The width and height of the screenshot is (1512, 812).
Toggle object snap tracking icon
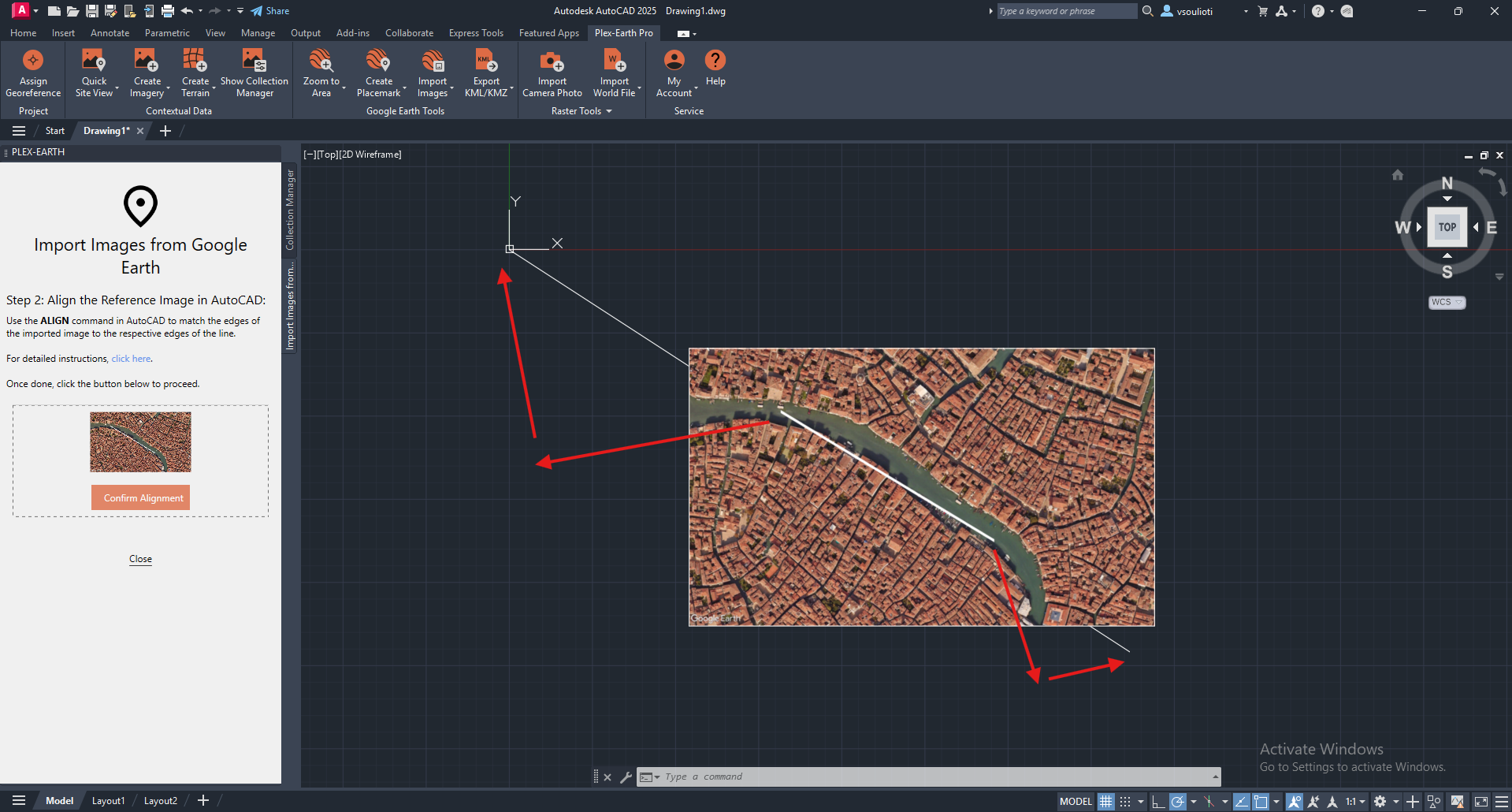click(1241, 802)
